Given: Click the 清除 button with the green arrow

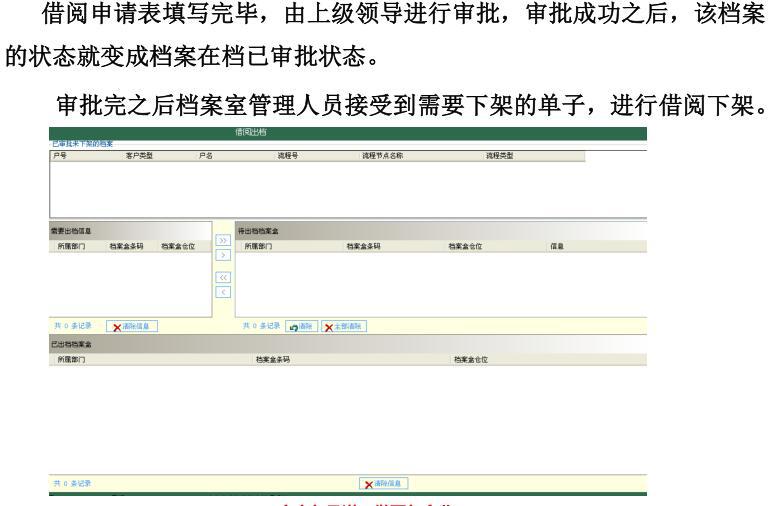Looking at the screenshot, I should point(301,327).
